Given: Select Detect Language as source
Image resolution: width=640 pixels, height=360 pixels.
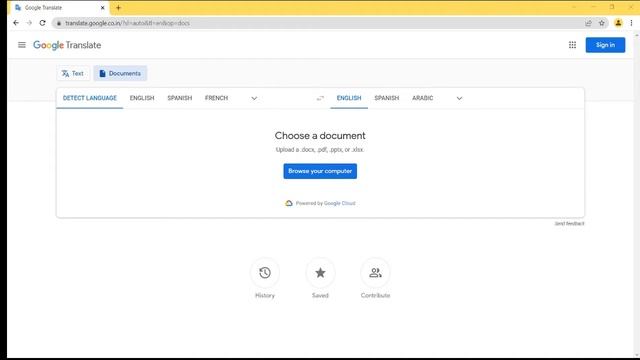Looking at the screenshot, I should pyautogui.click(x=90, y=98).
